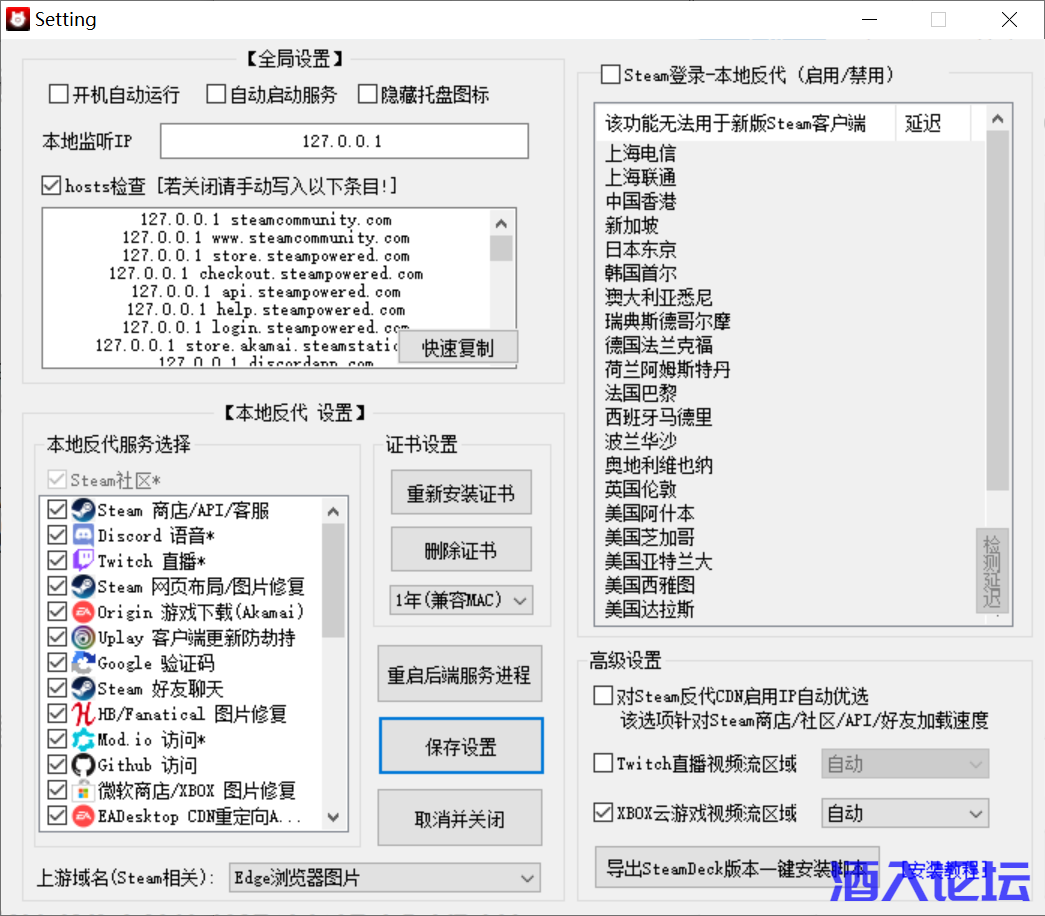Enable Steam登录-本地反代 checkbox
Viewport: 1045px width, 916px height.
[x=610, y=74]
